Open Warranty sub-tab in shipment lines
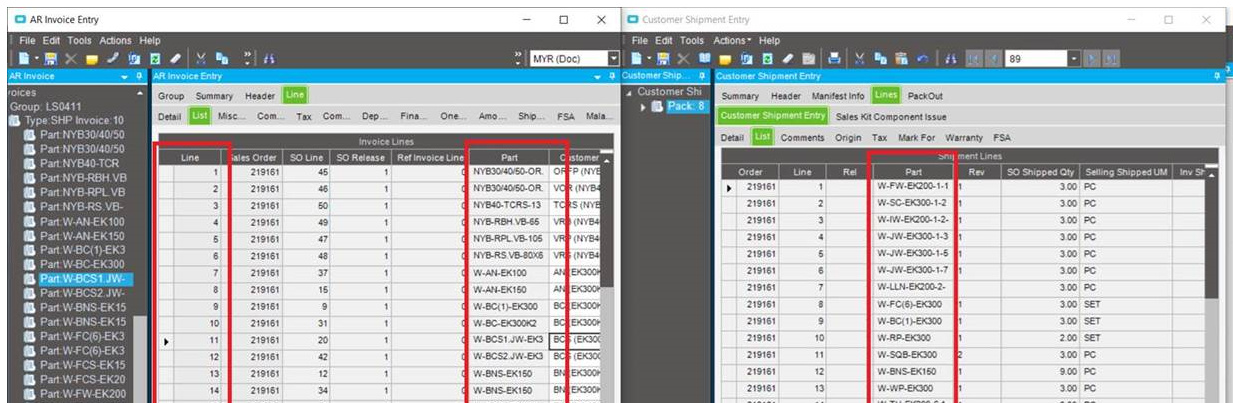 coord(964,137)
